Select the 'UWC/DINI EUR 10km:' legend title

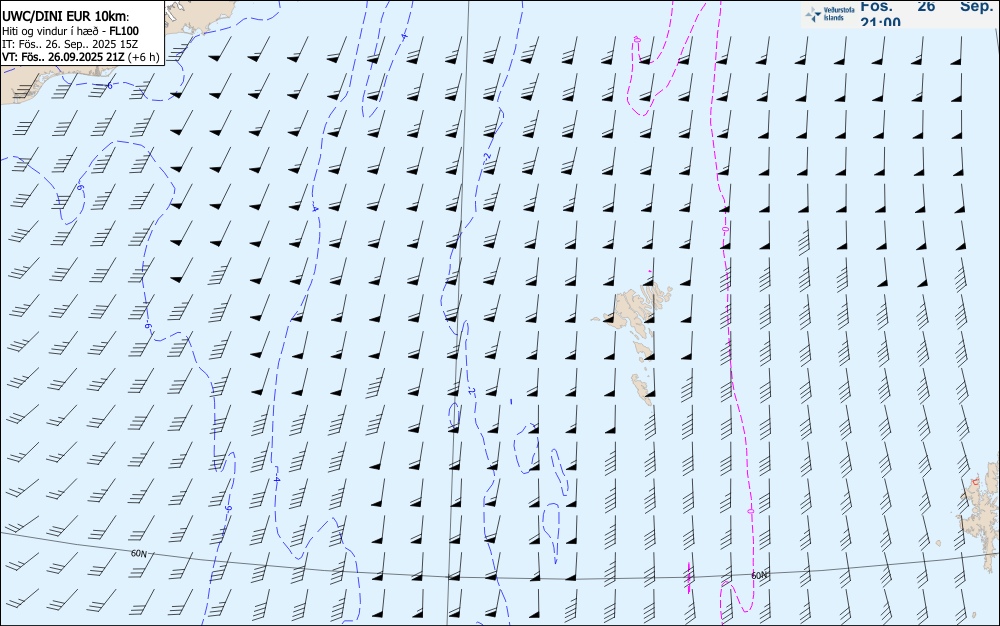65,17
